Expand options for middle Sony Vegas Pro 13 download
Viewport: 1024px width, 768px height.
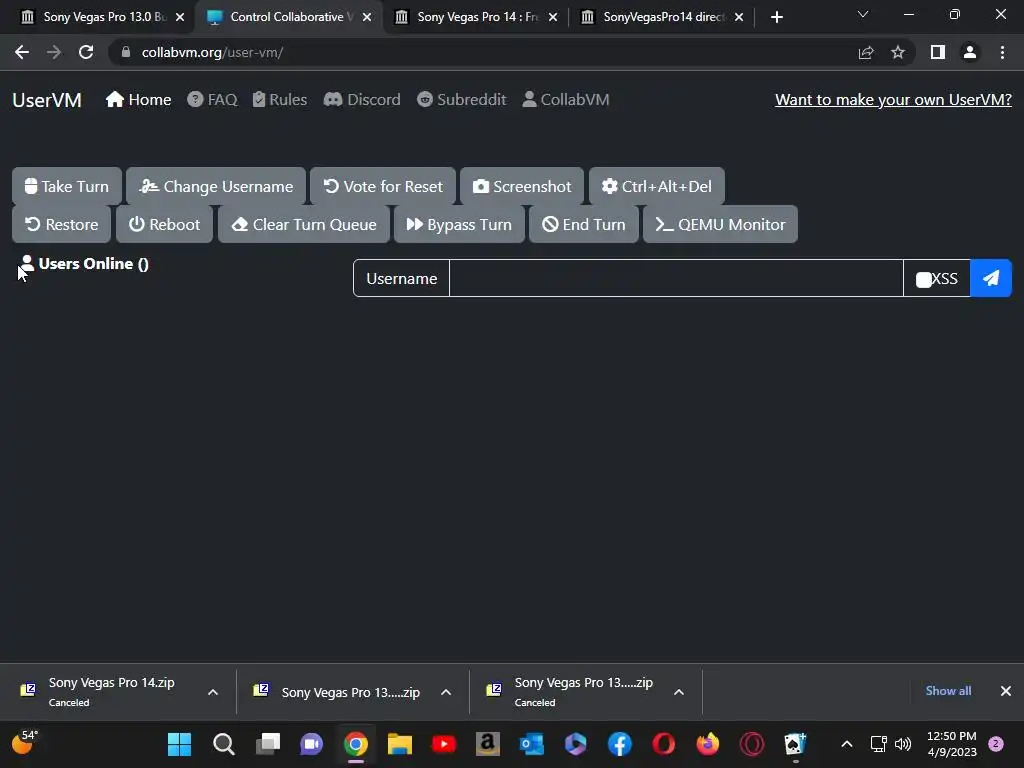click(446, 692)
